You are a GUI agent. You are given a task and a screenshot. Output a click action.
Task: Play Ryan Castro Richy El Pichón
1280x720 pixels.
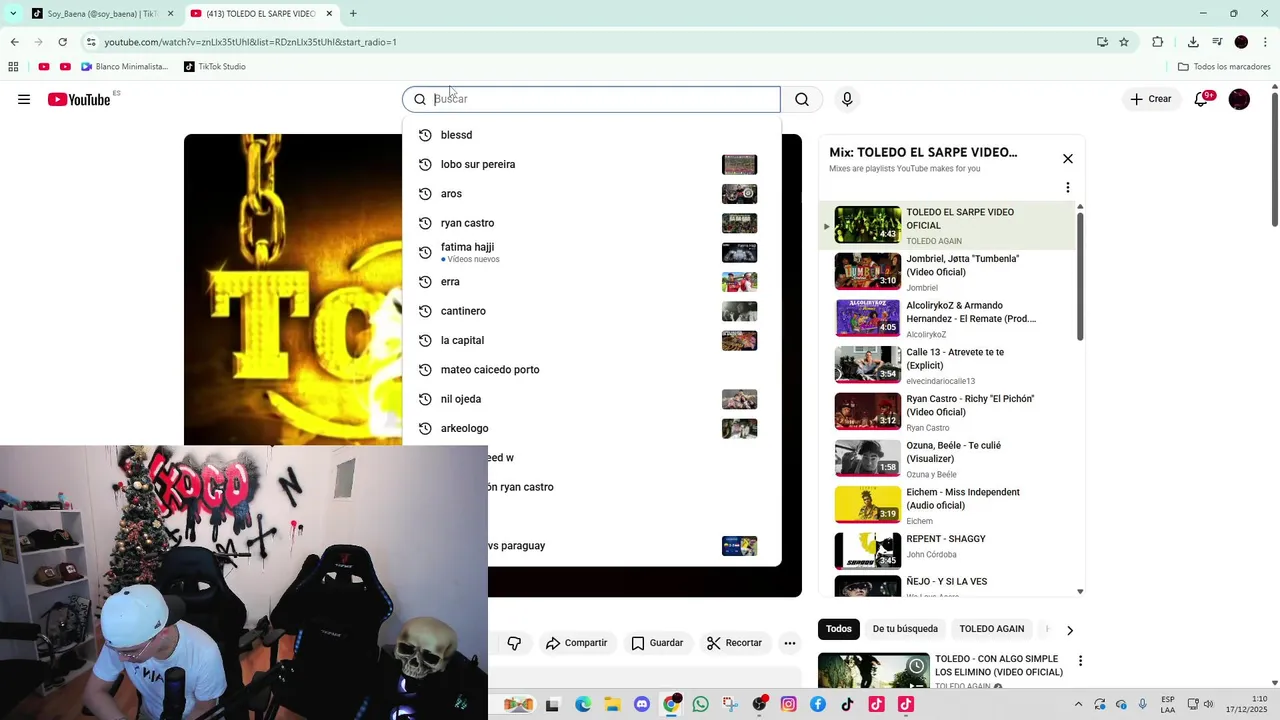(945, 412)
